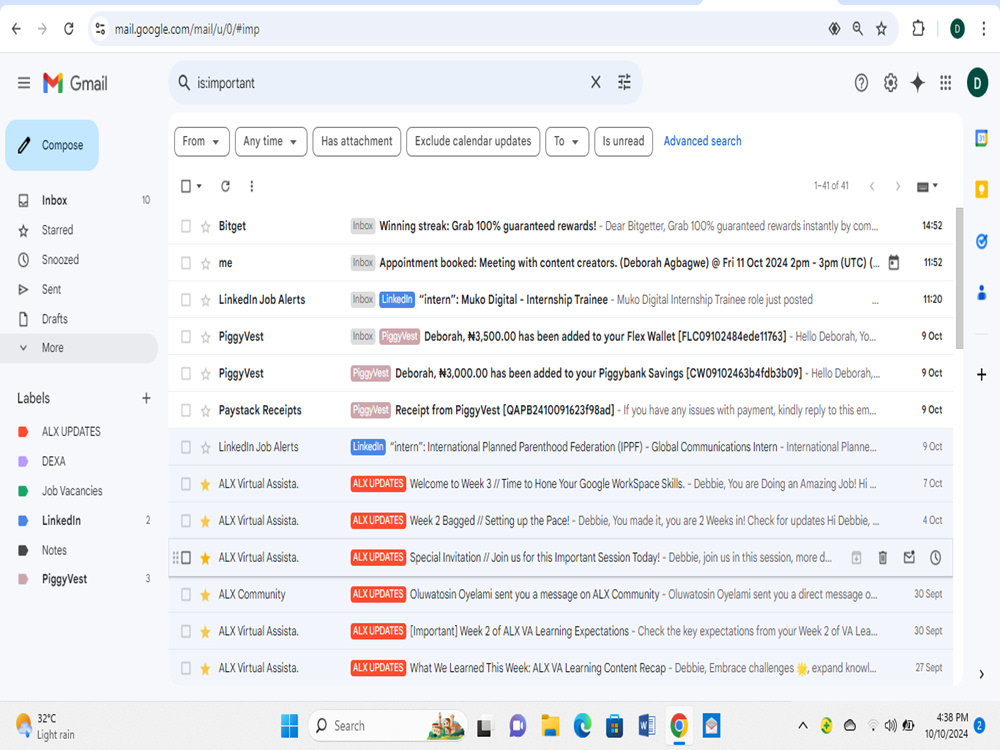Check the ALX Community email checkbox

click(x=186, y=594)
